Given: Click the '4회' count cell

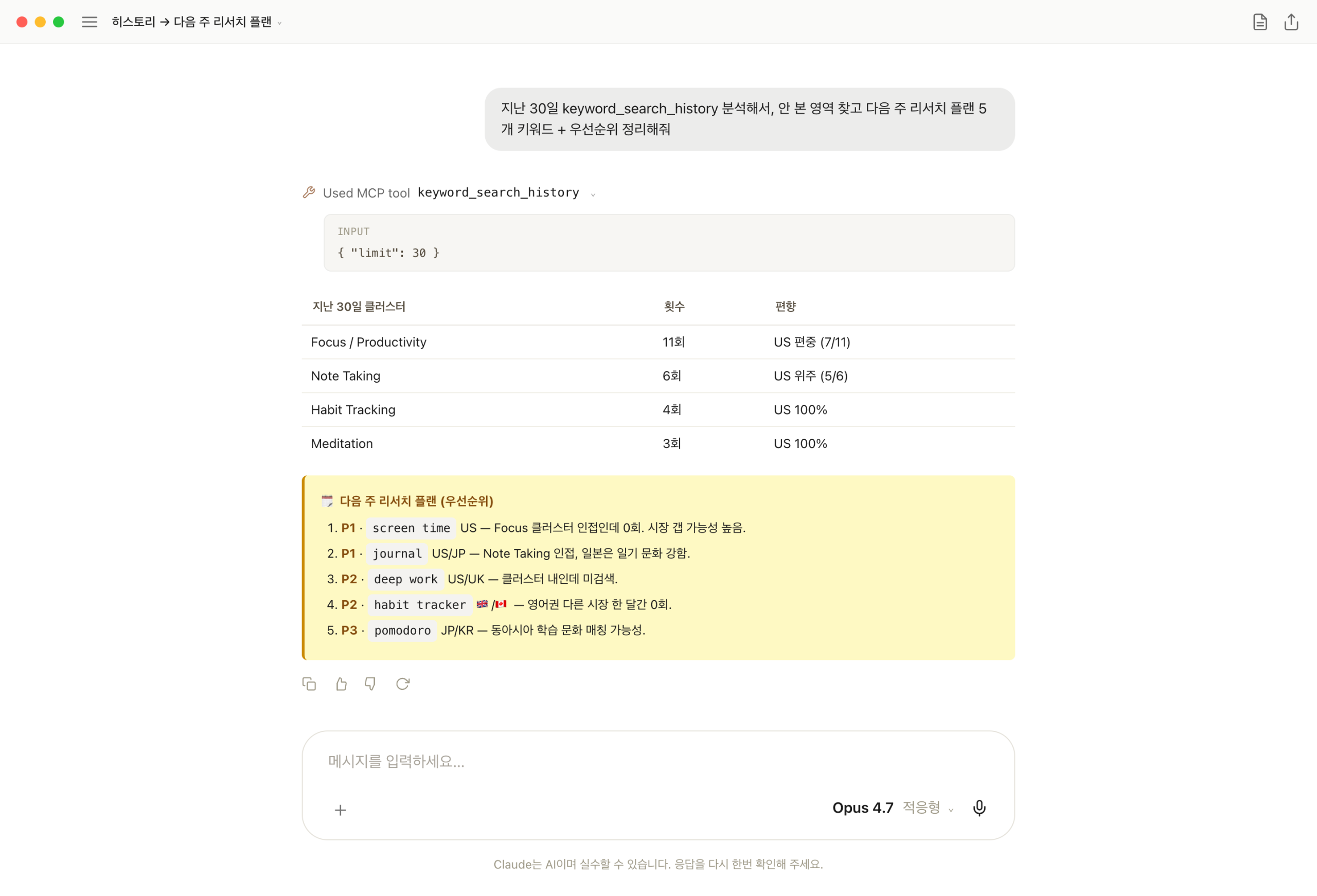Looking at the screenshot, I should point(671,410).
